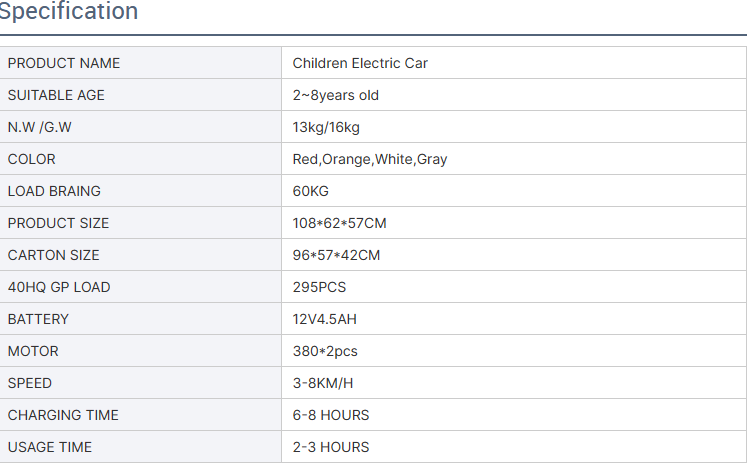The image size is (748, 465).
Task: Select the LOAD BRAING label cell
Action: 54,191
